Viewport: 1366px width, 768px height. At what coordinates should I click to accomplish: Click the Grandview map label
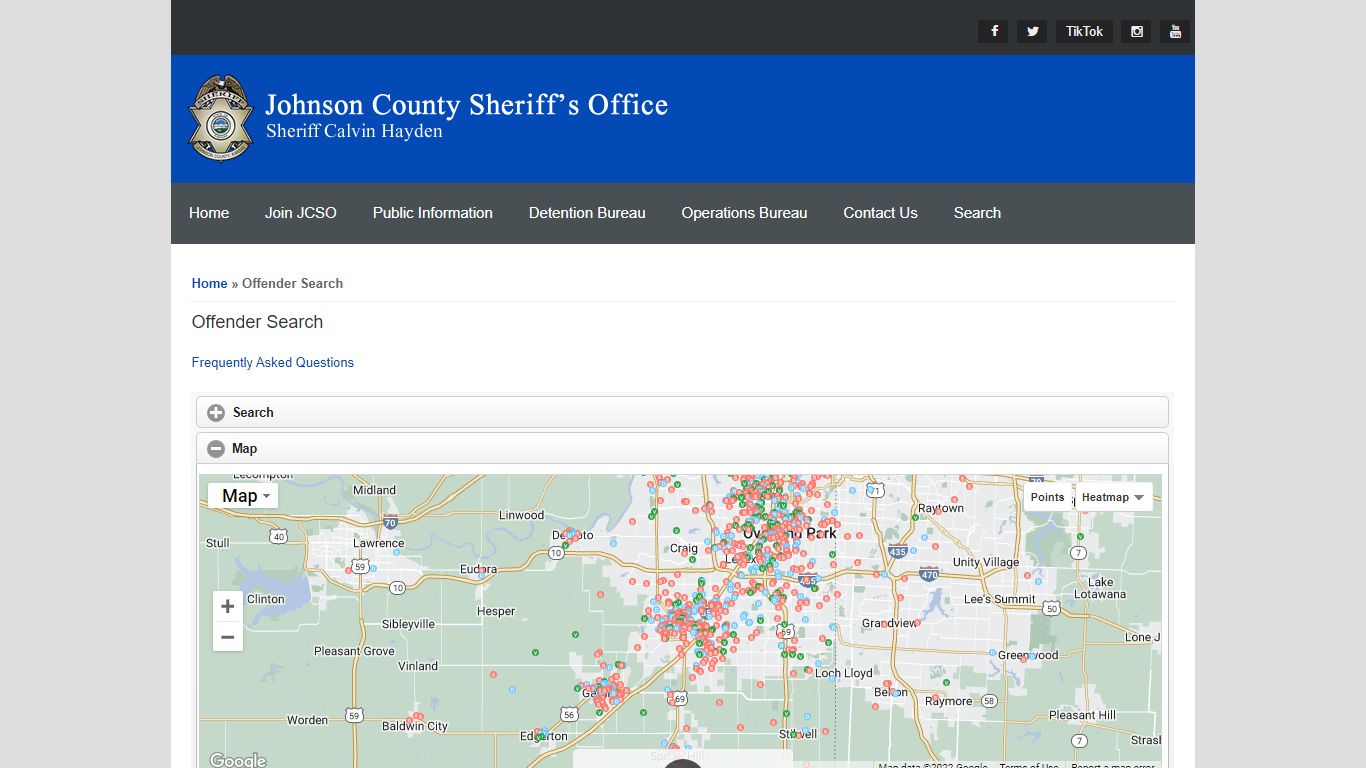point(889,623)
